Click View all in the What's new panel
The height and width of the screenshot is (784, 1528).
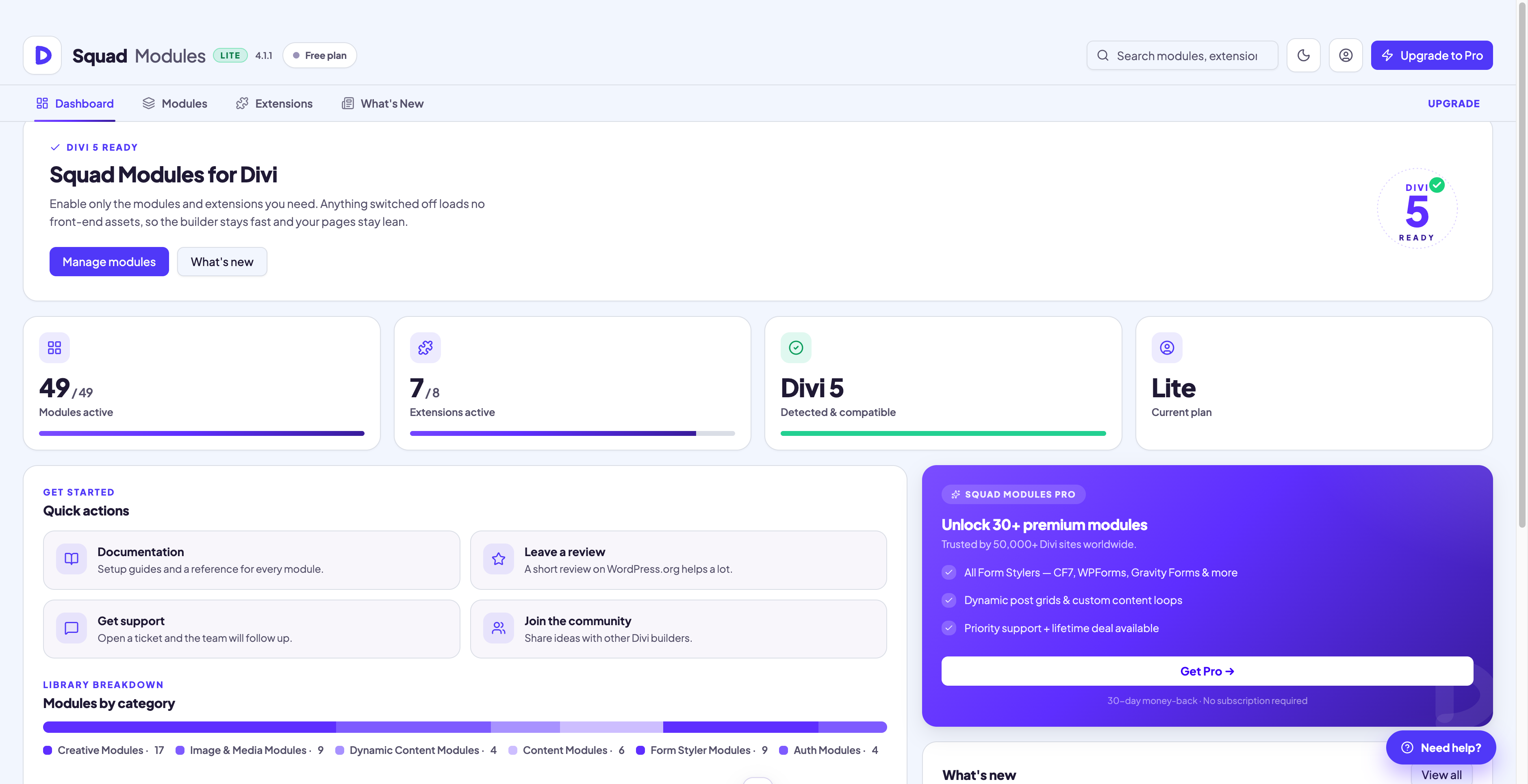pyautogui.click(x=1441, y=775)
